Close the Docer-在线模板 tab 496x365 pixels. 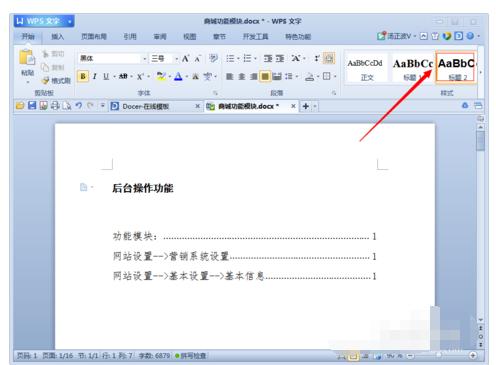click(197, 106)
